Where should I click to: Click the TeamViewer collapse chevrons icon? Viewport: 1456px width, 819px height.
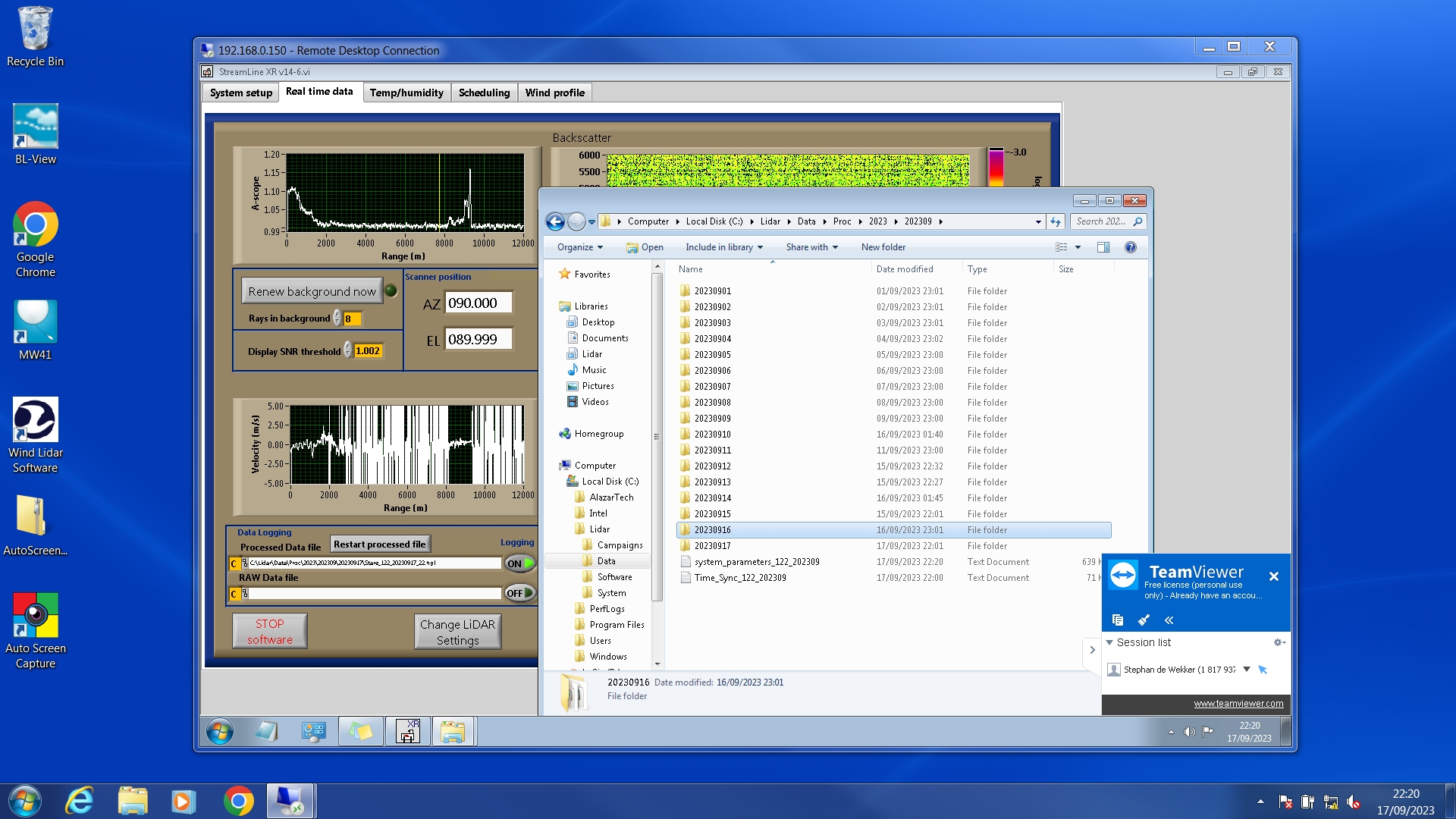click(x=1169, y=620)
